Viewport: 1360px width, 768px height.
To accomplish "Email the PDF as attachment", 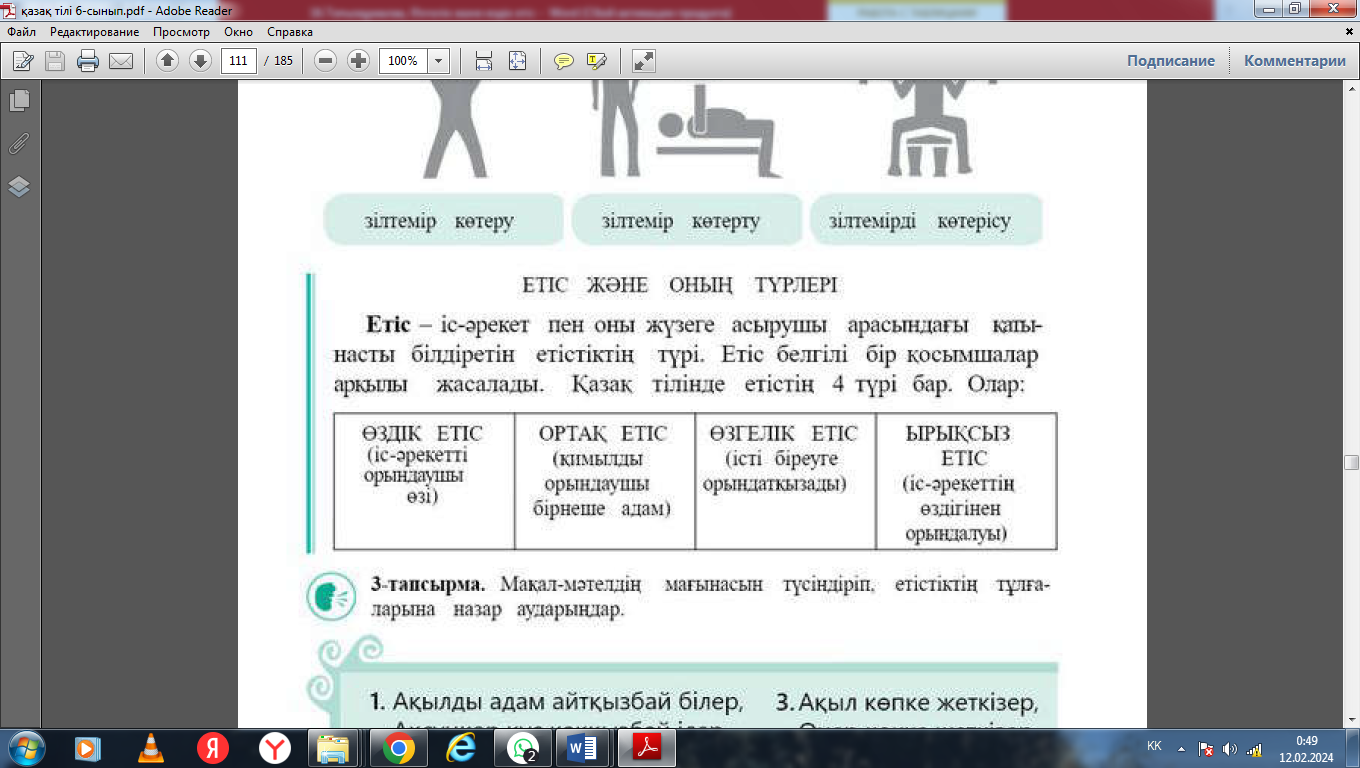I will tap(120, 60).
